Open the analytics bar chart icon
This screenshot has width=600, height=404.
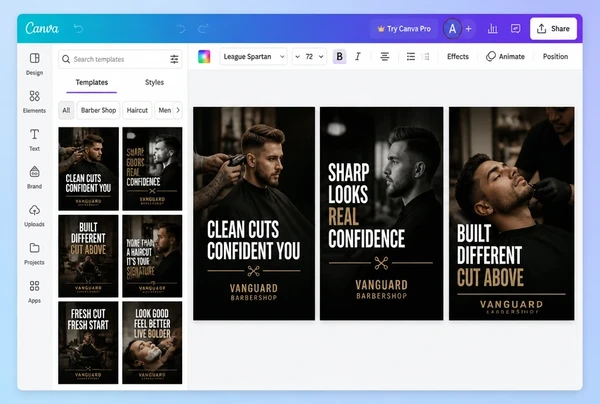tap(492, 29)
